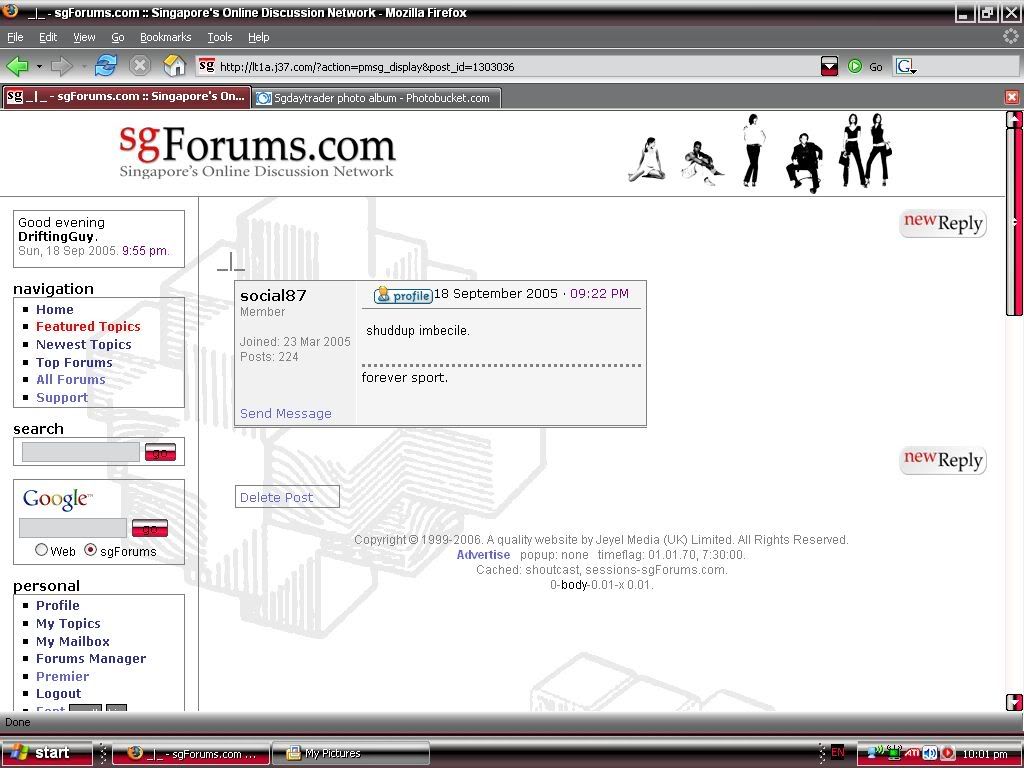Screen dimensions: 1024x768
Task: Click the Firefox throbber activity icon
Action: point(1011,37)
